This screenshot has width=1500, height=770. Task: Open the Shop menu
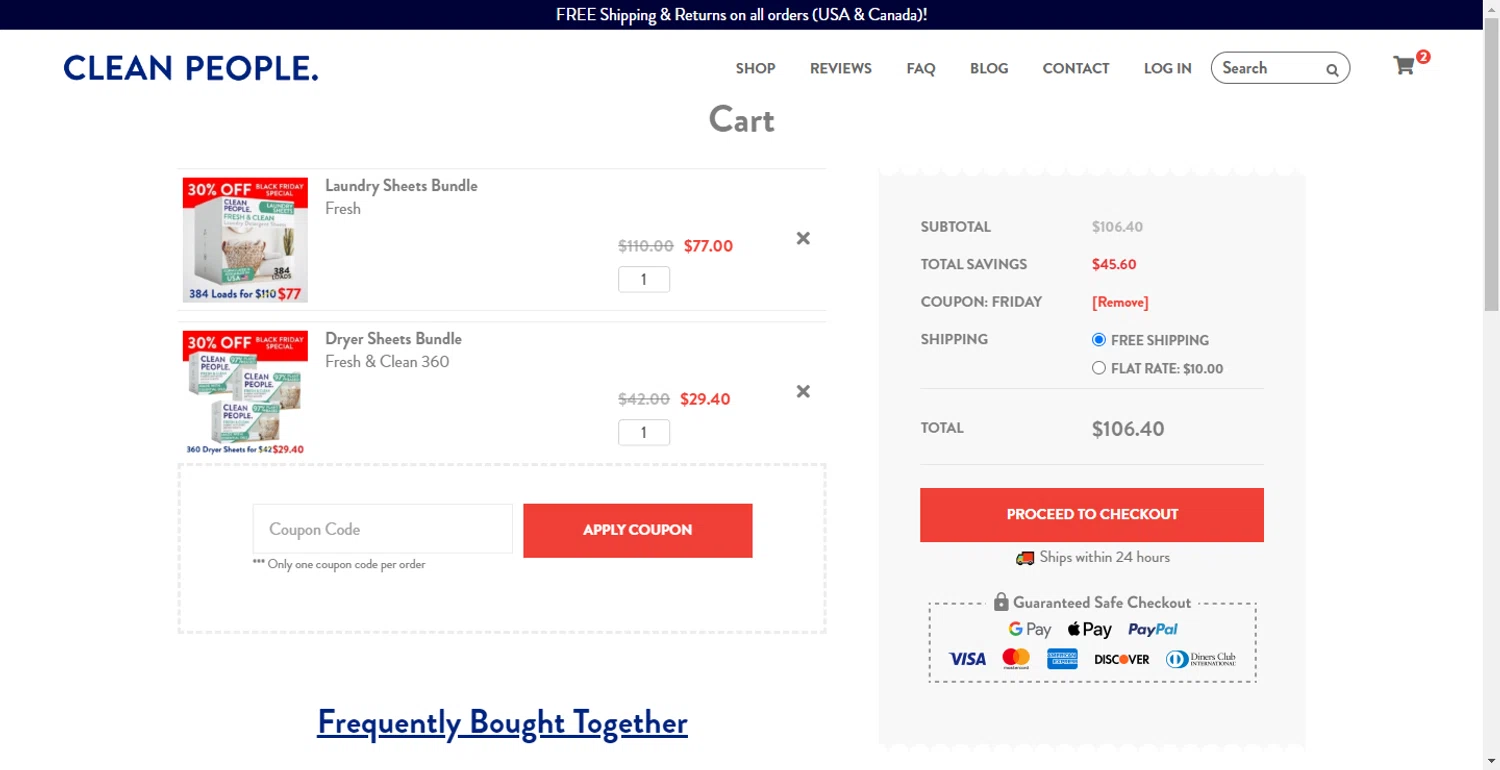[755, 68]
